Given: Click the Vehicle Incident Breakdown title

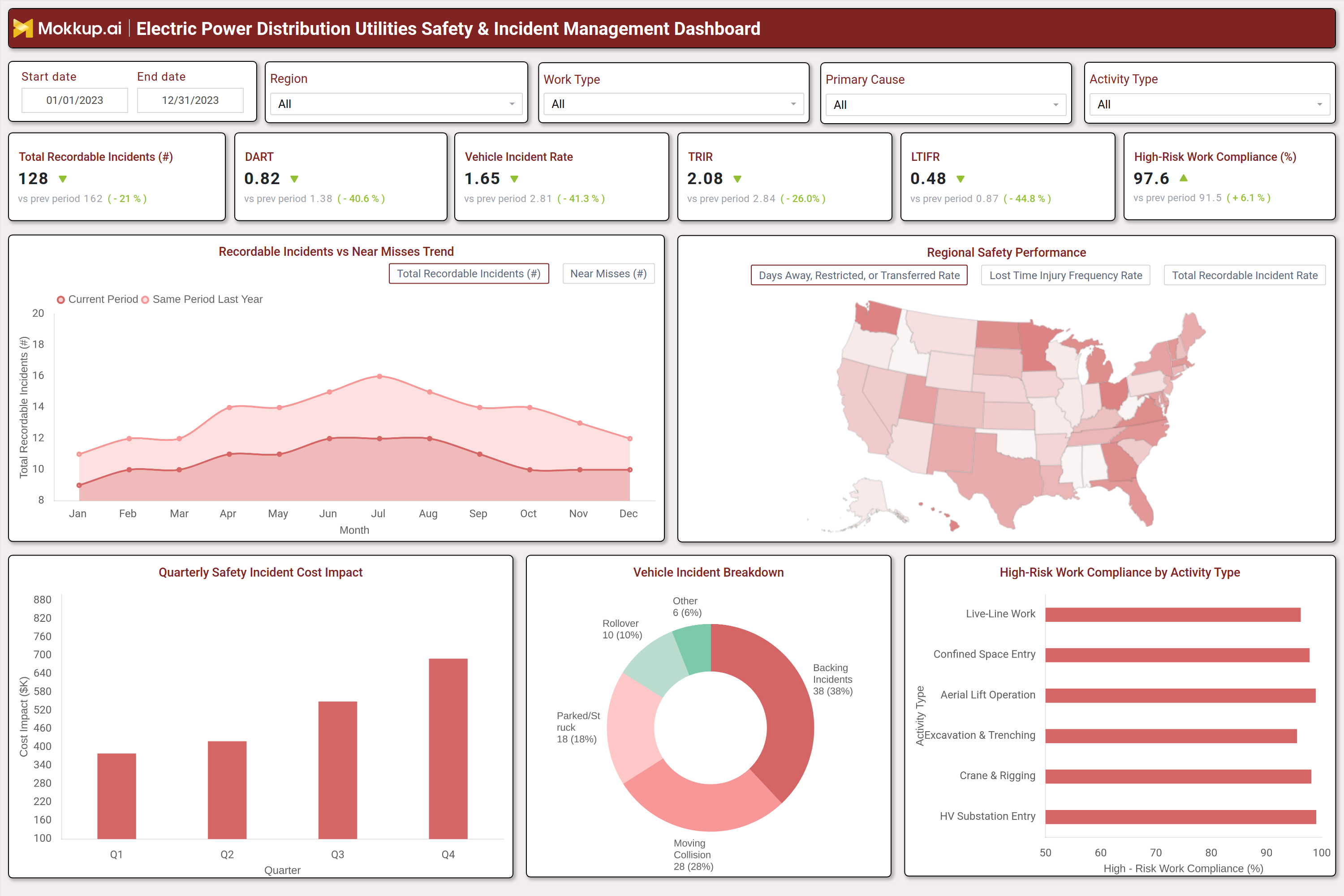Looking at the screenshot, I should (709, 572).
